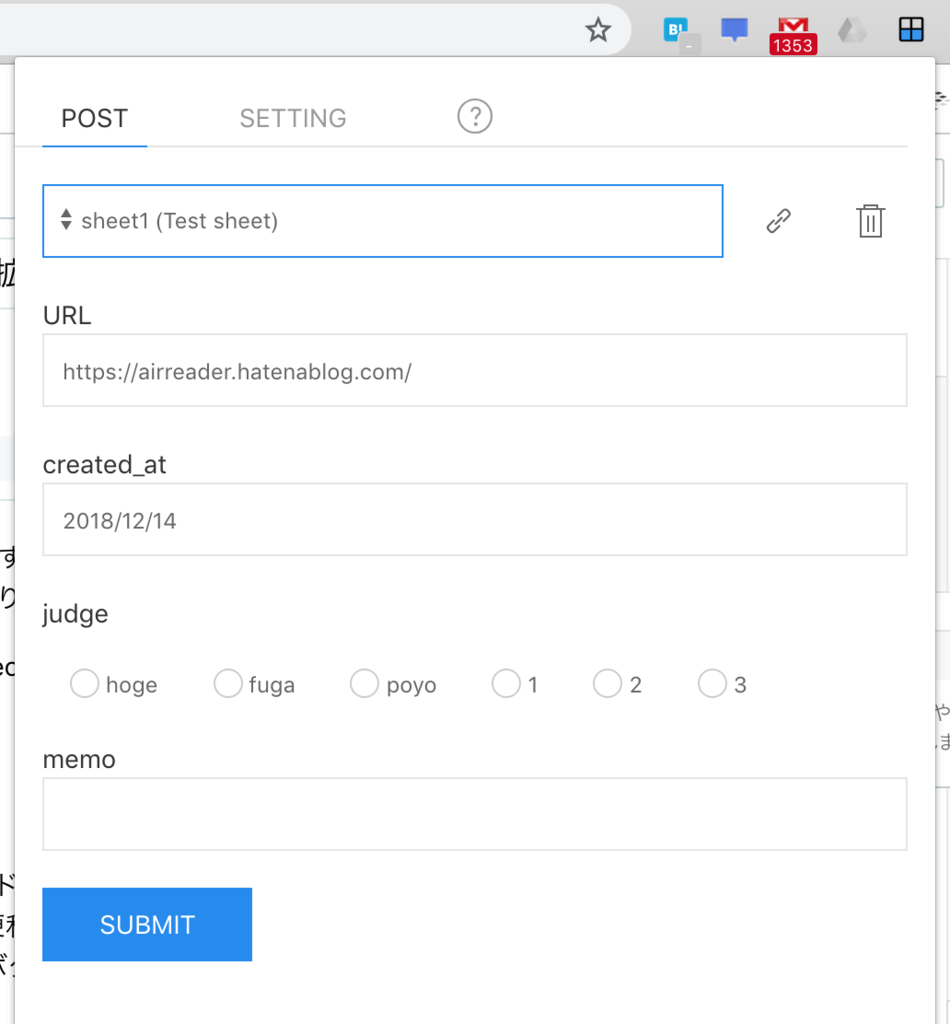Click the memo field label
This screenshot has width=950, height=1024.
(x=79, y=760)
